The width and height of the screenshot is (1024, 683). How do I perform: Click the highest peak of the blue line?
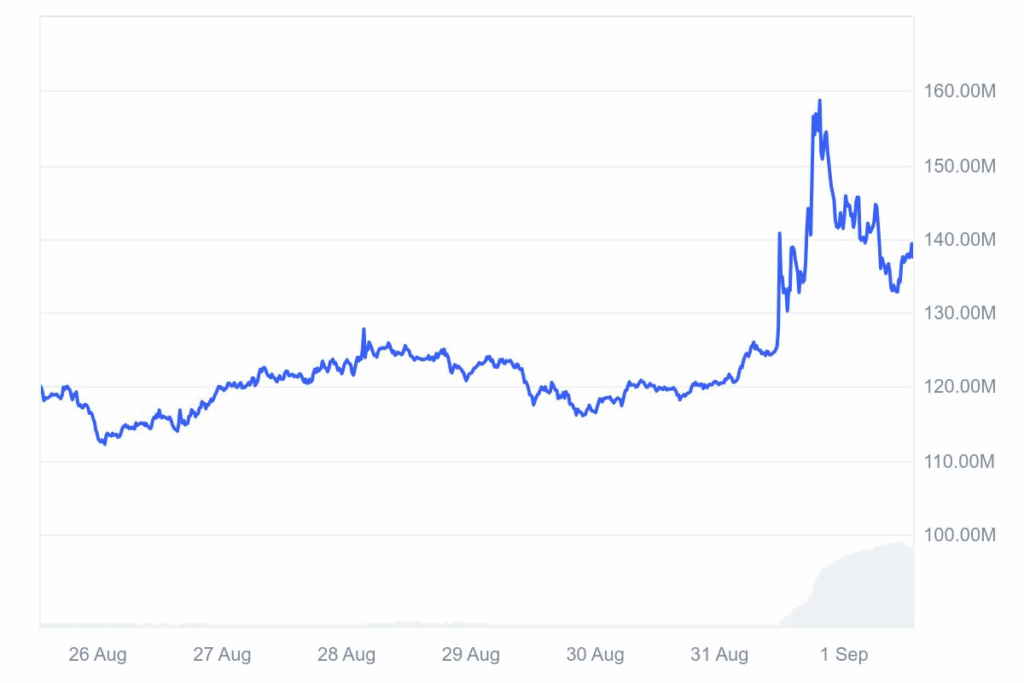click(820, 101)
